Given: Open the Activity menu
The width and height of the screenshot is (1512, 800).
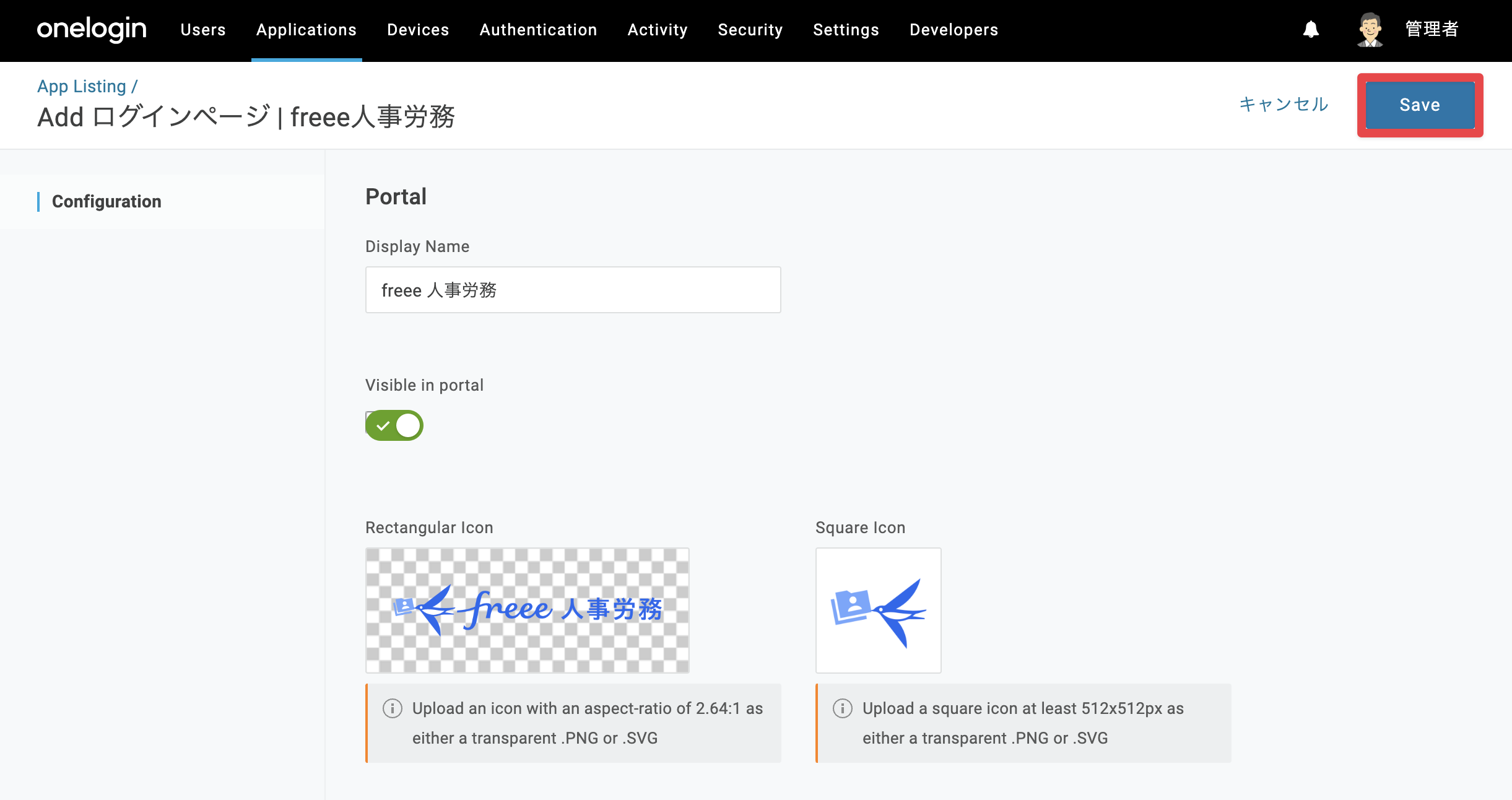Looking at the screenshot, I should pyautogui.click(x=658, y=30).
